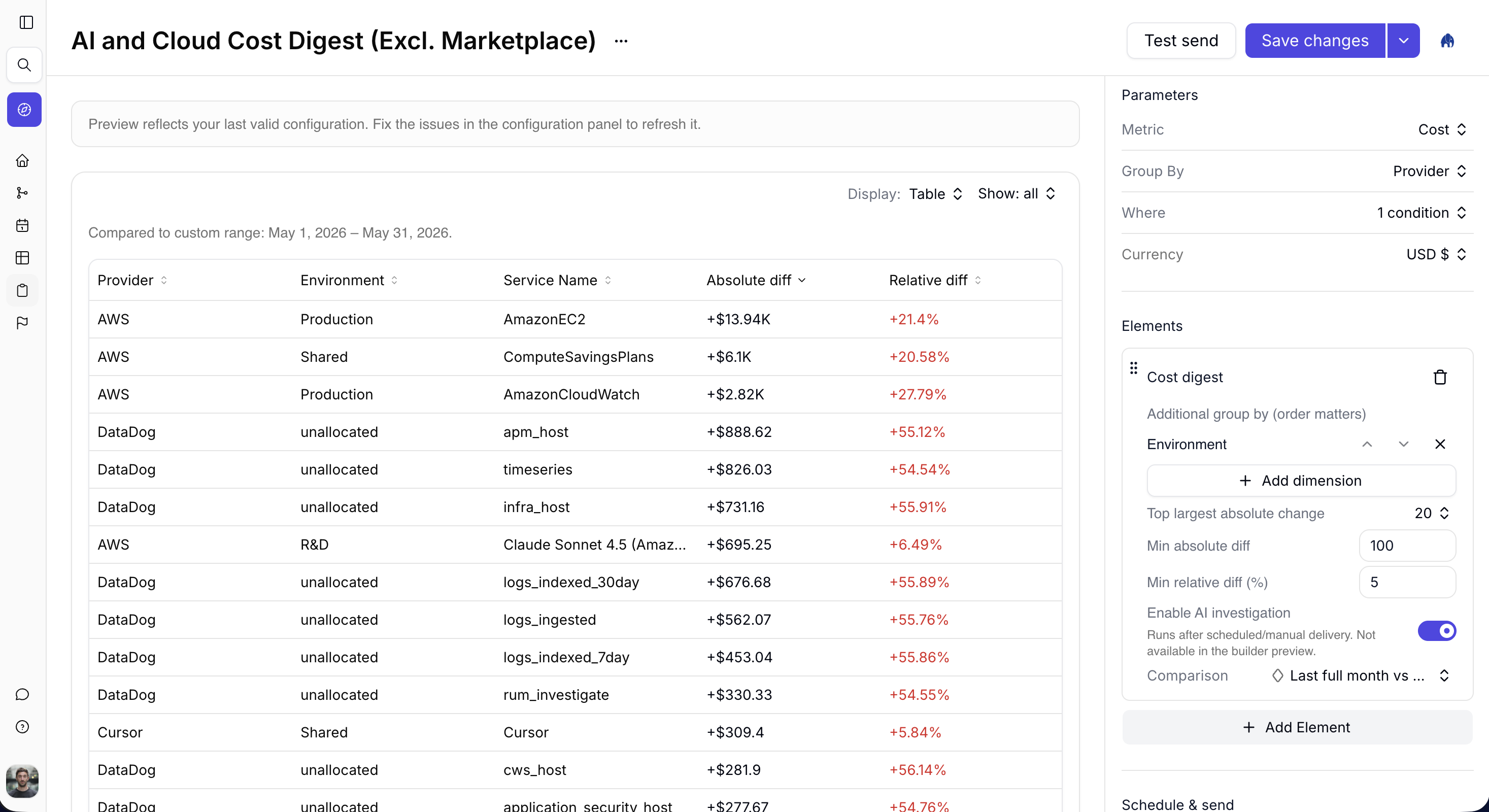Click the Schedule & send section heading

[1177, 804]
